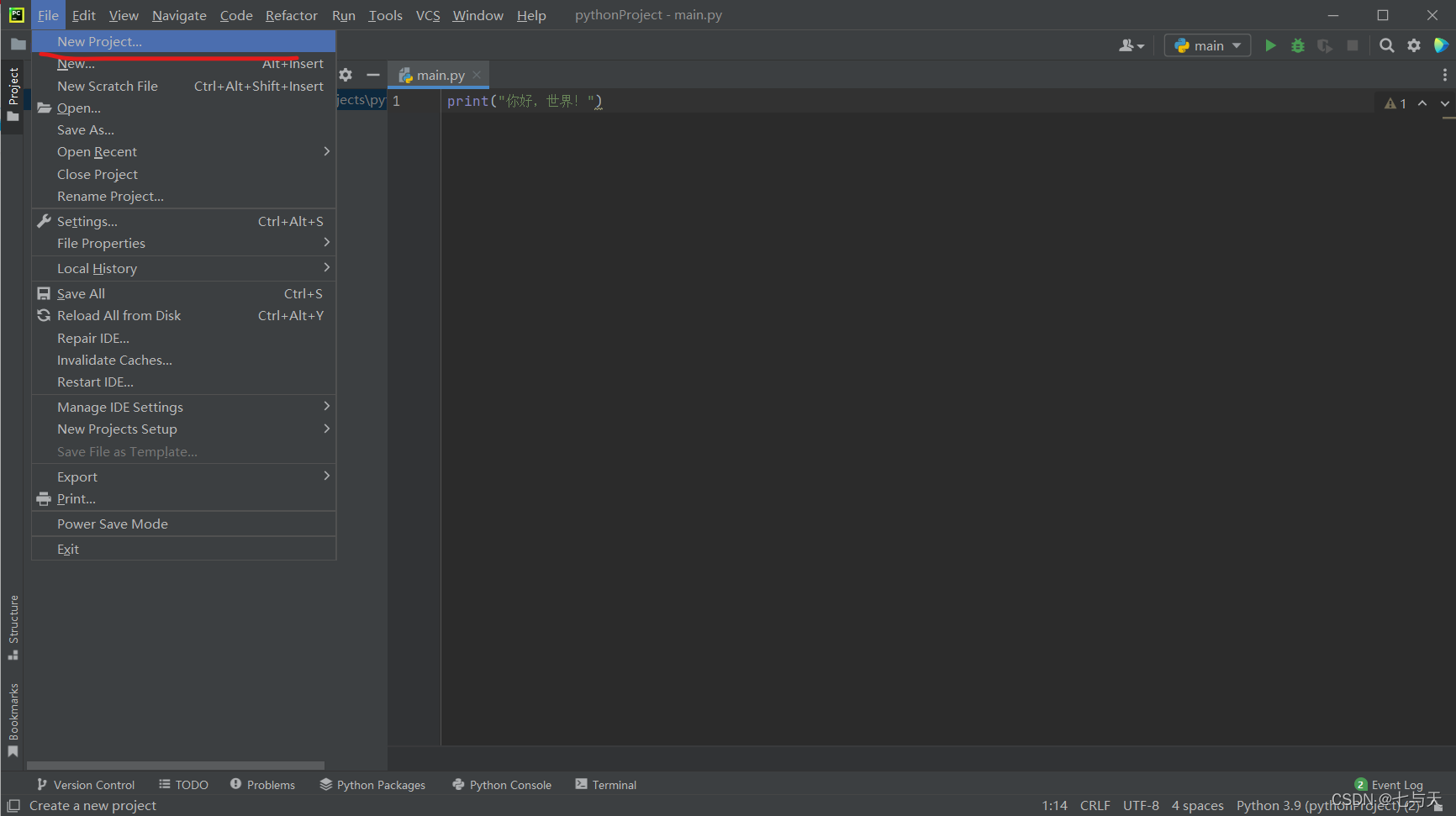The height and width of the screenshot is (816, 1456).
Task: Click Invalidate Caches... entry
Action: [x=184, y=360]
